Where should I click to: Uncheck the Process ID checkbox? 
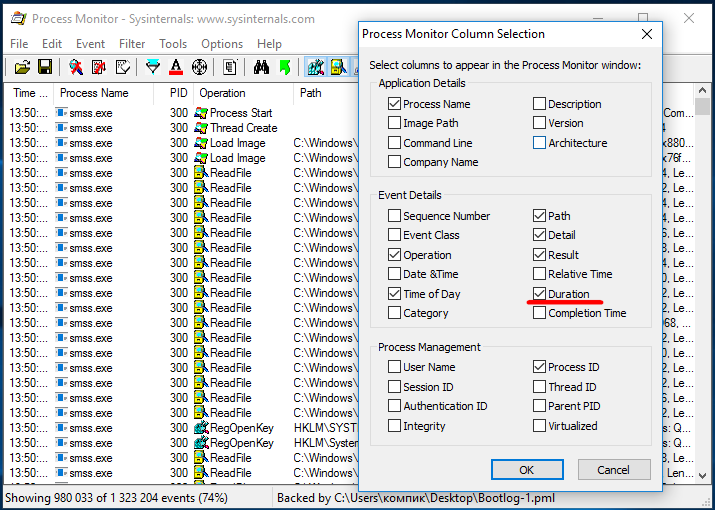coord(539,366)
